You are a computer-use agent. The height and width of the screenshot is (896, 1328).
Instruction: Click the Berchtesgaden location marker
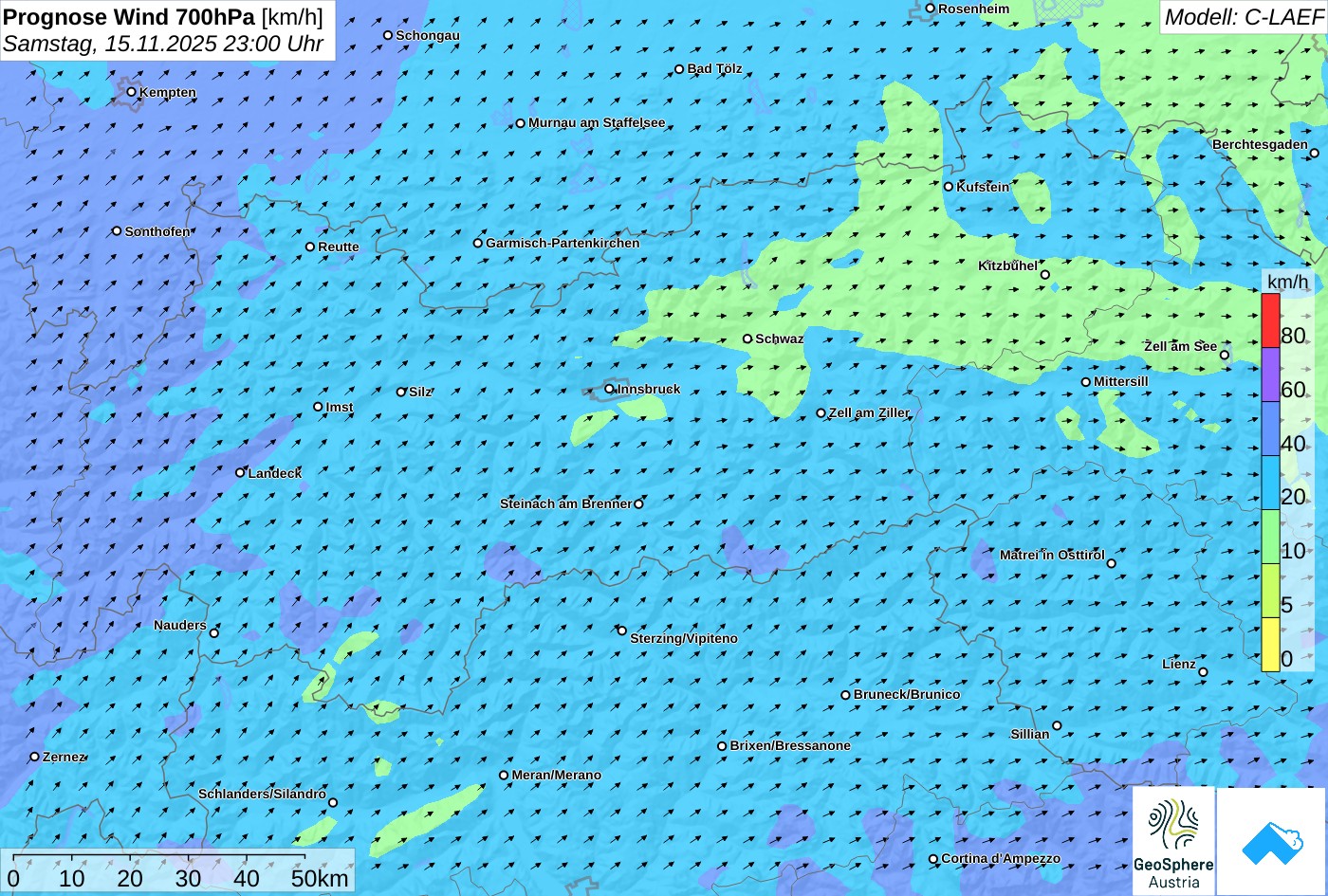click(x=1315, y=153)
